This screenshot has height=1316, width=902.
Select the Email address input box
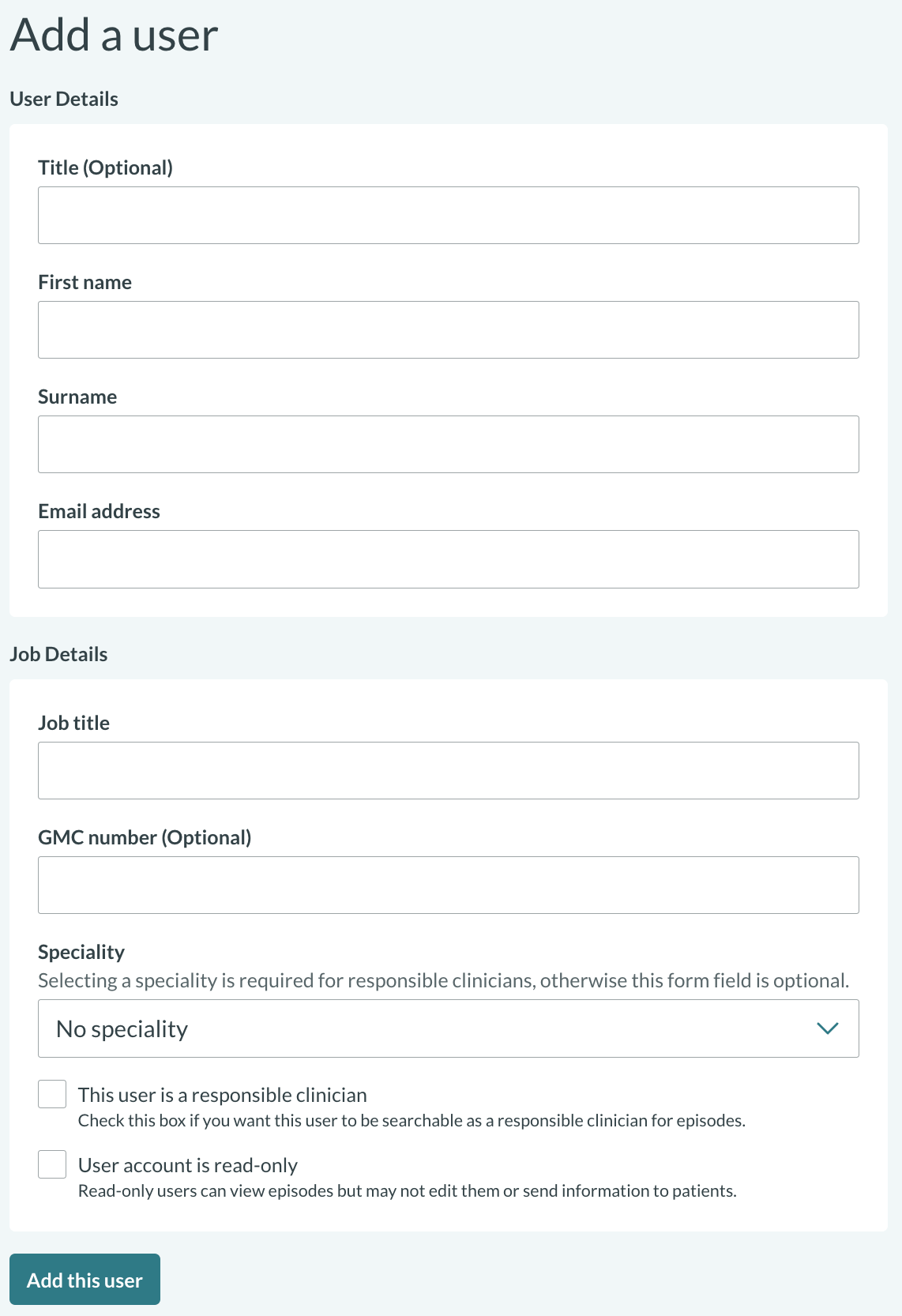pos(448,558)
